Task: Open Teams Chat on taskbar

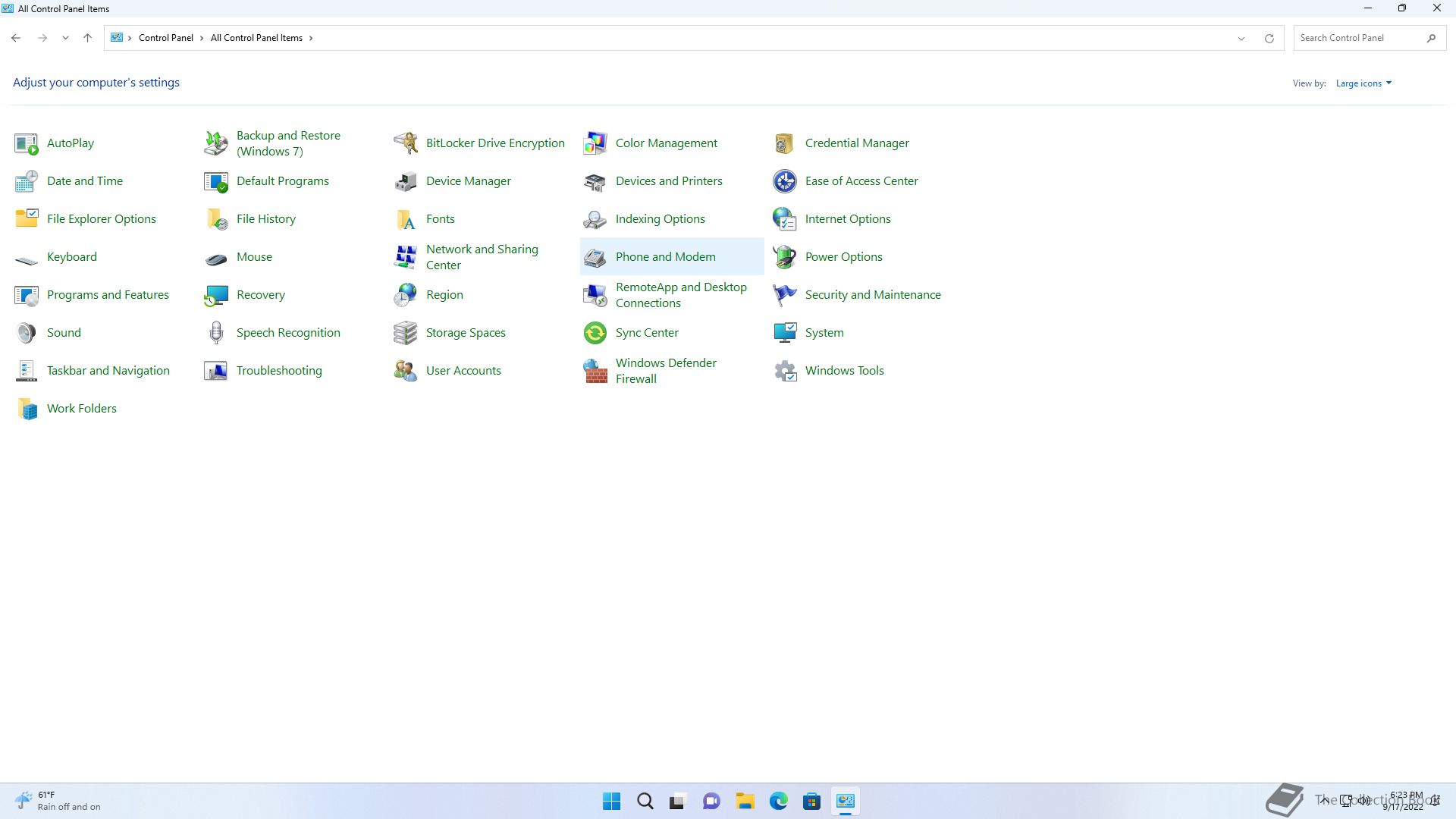Action: pyautogui.click(x=711, y=801)
